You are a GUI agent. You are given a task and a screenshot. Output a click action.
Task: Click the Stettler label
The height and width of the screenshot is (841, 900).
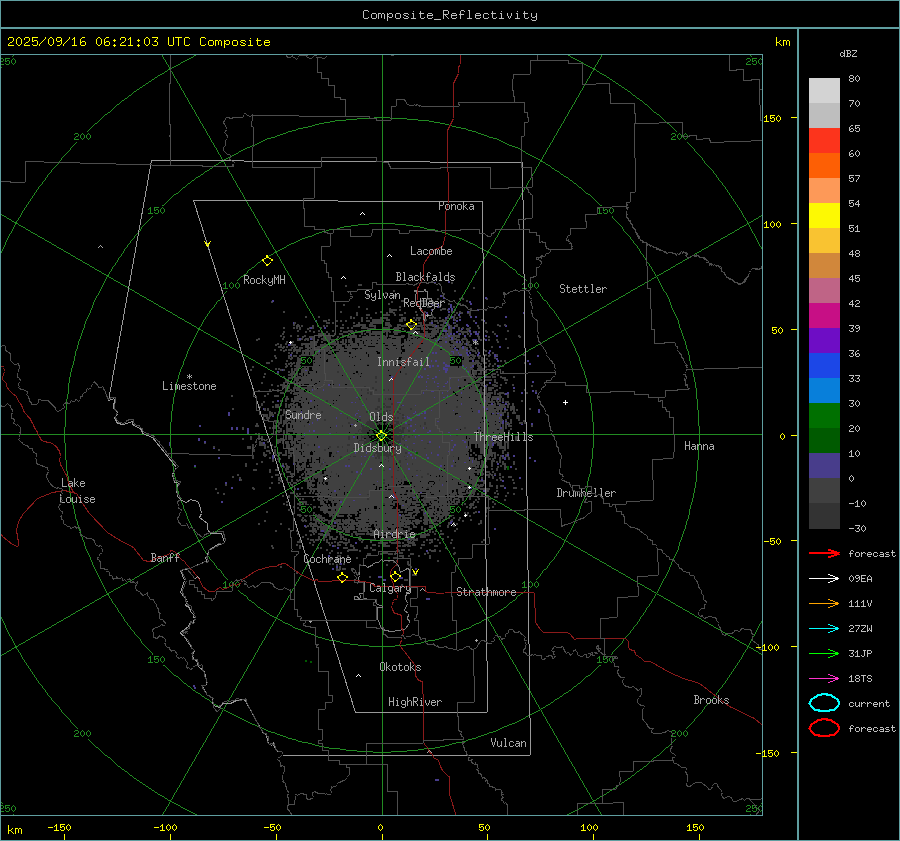pos(583,289)
